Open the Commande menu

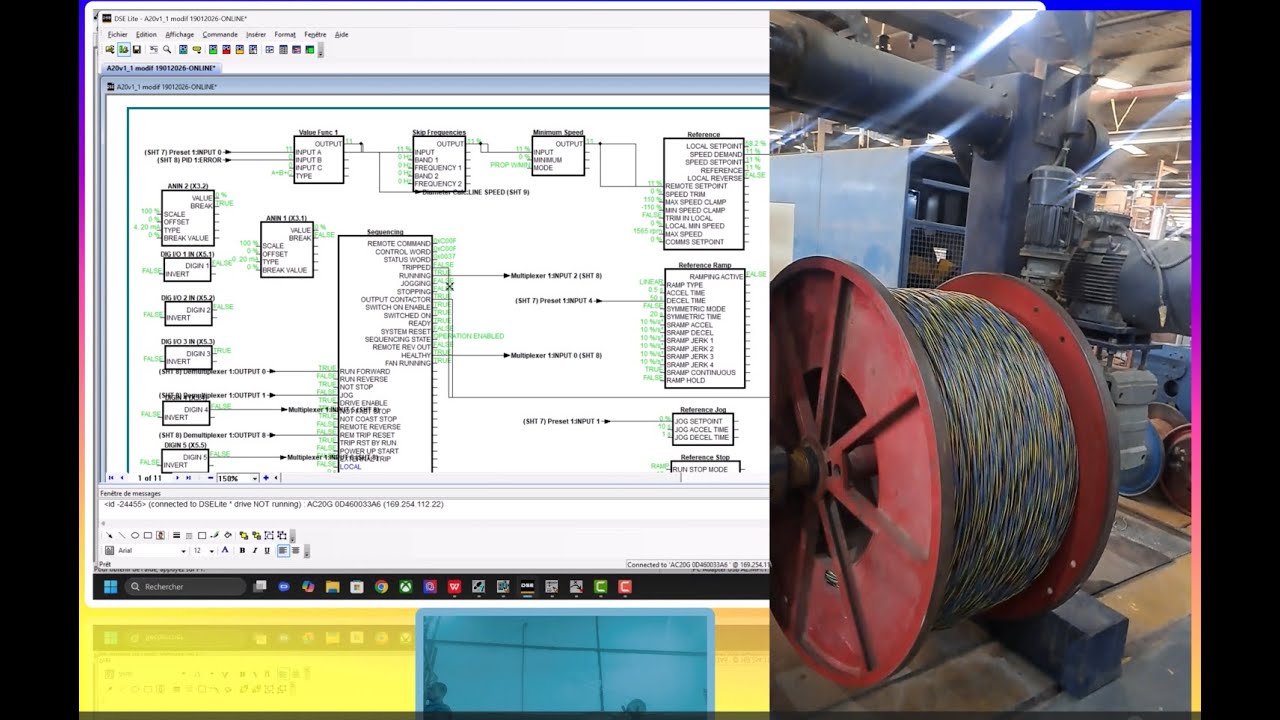[x=220, y=34]
